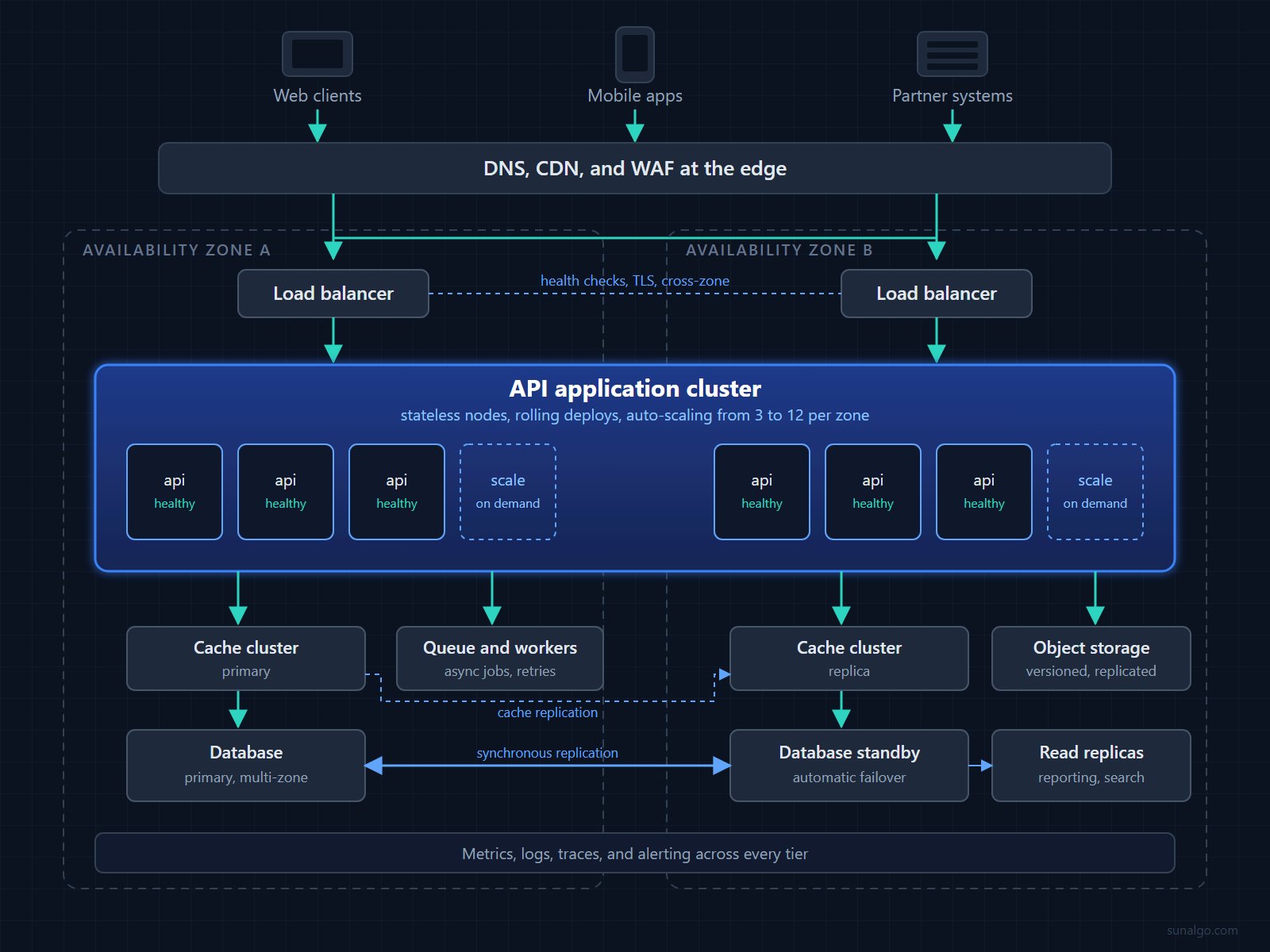Select the Read replicas box
This screenshot has height=952, width=1270.
click(x=1091, y=766)
